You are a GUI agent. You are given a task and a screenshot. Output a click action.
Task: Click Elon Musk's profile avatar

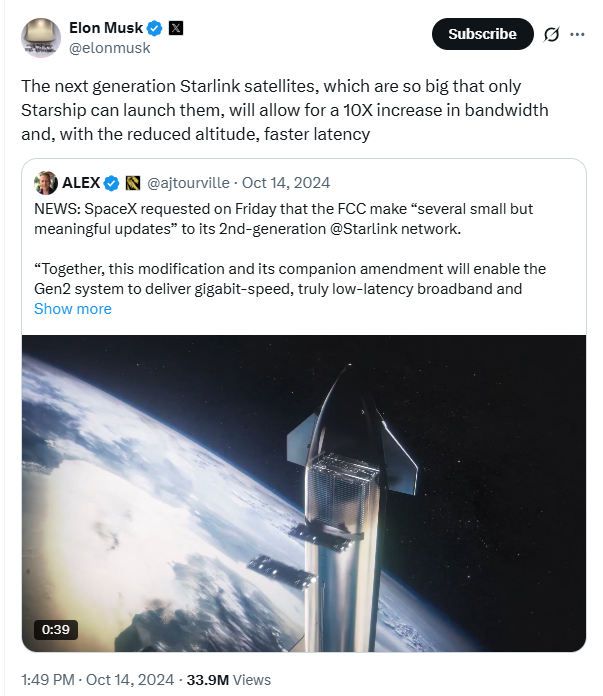tap(41, 37)
